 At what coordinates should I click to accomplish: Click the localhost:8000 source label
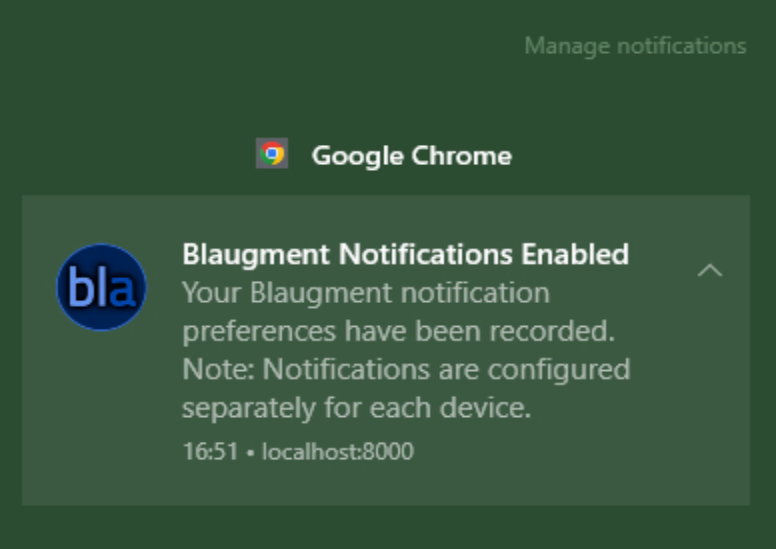(338, 451)
